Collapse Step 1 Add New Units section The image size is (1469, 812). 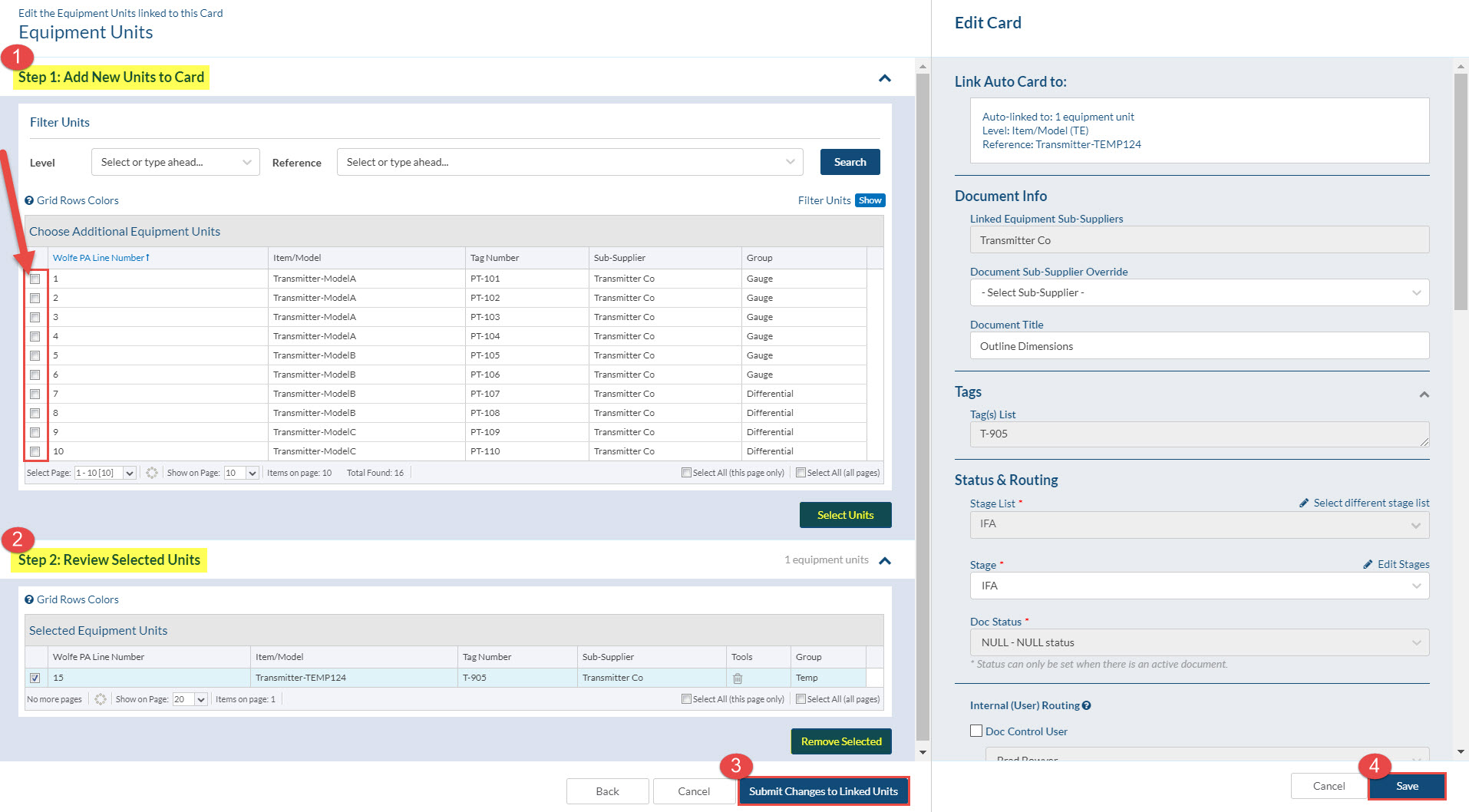click(884, 78)
